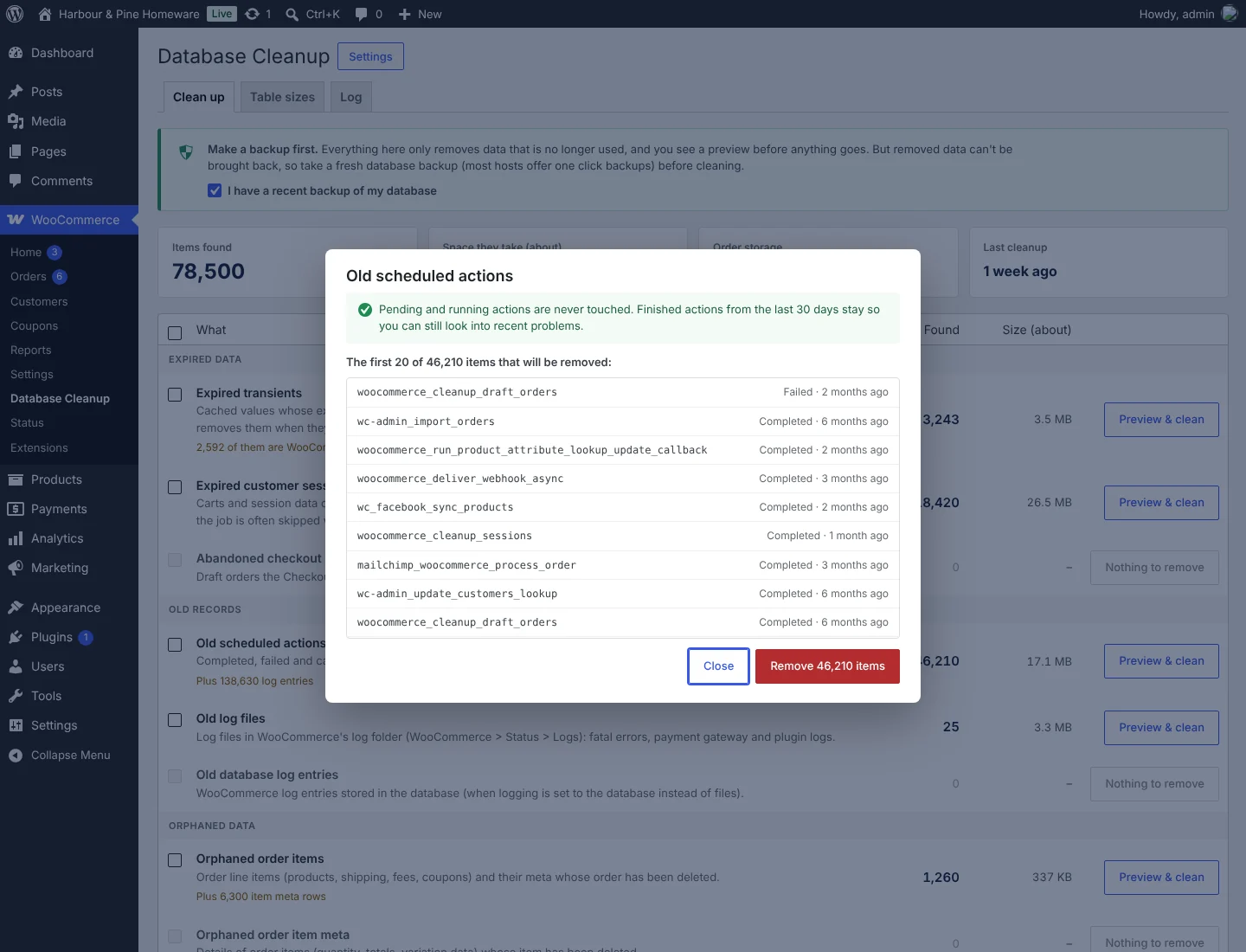This screenshot has width=1246, height=952.
Task: Open WooCommerce Extensions submenu item
Action: pos(39,447)
